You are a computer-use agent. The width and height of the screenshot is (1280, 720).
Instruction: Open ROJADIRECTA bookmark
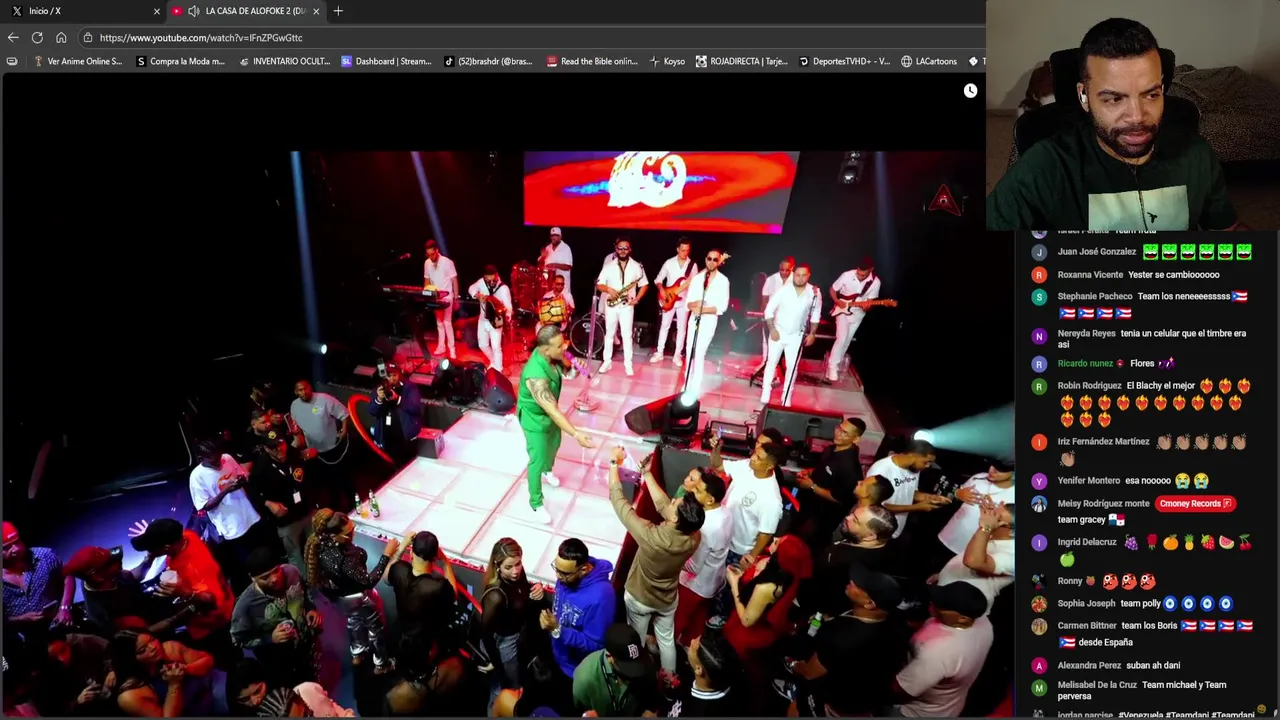(x=742, y=61)
